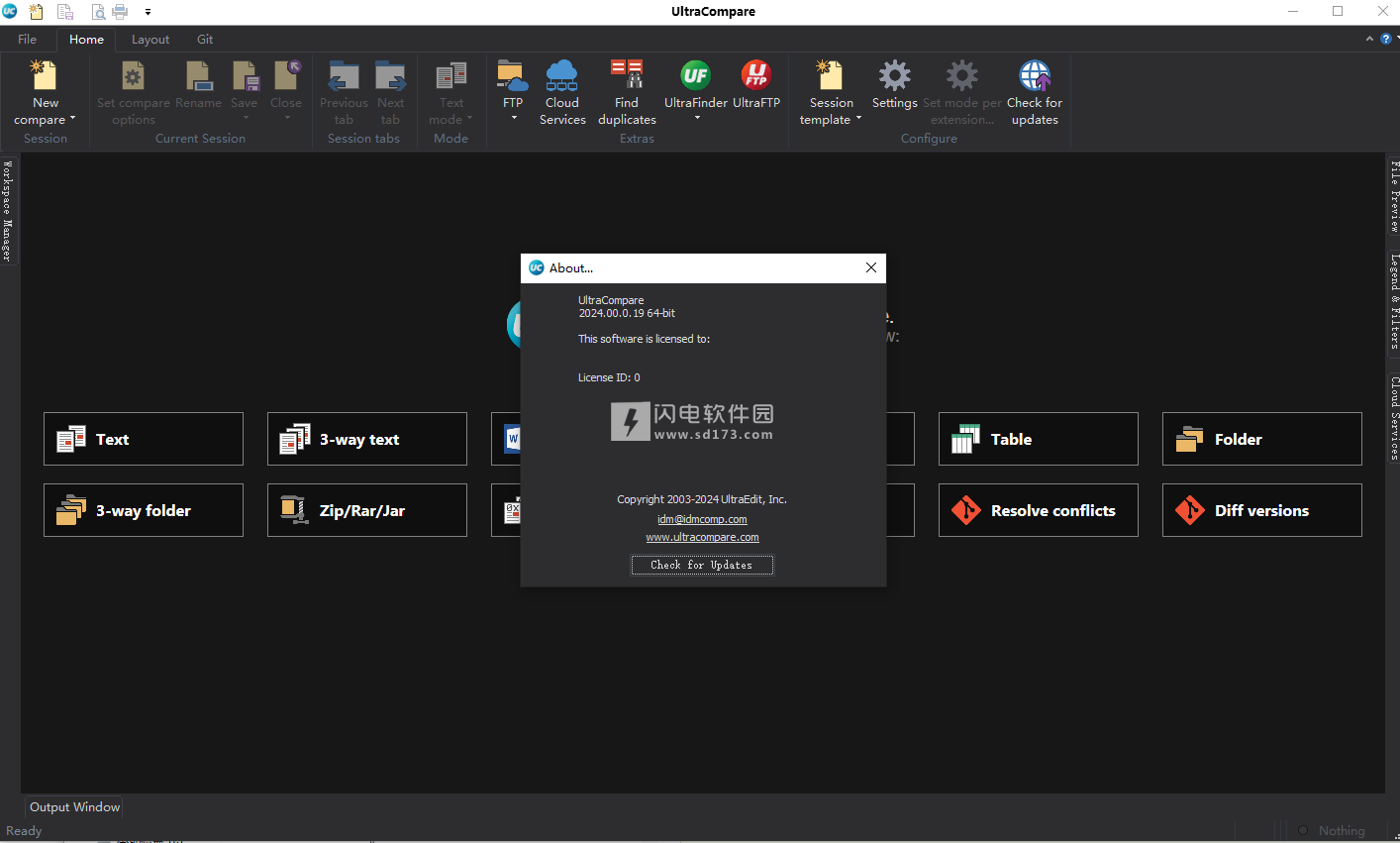The width and height of the screenshot is (1400, 843).
Task: Click the Save session ribbon icon
Action: tap(245, 75)
